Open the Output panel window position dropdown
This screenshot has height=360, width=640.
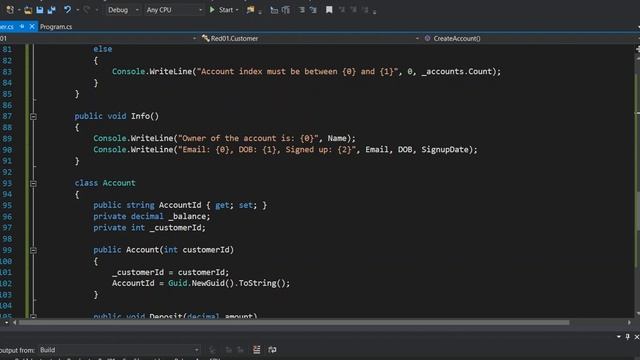pyautogui.click(x=619, y=337)
